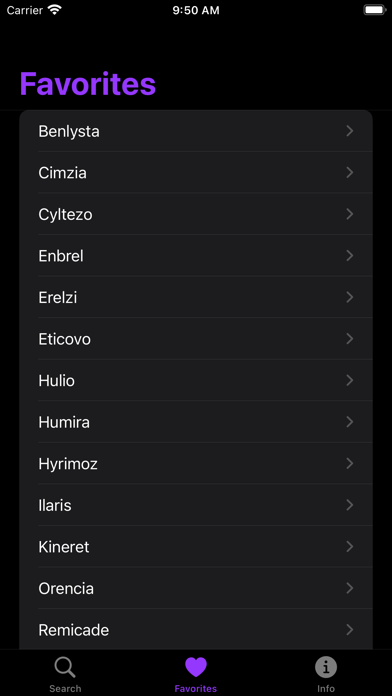
Task: Open the Enbrel entry
Action: click(x=196, y=255)
